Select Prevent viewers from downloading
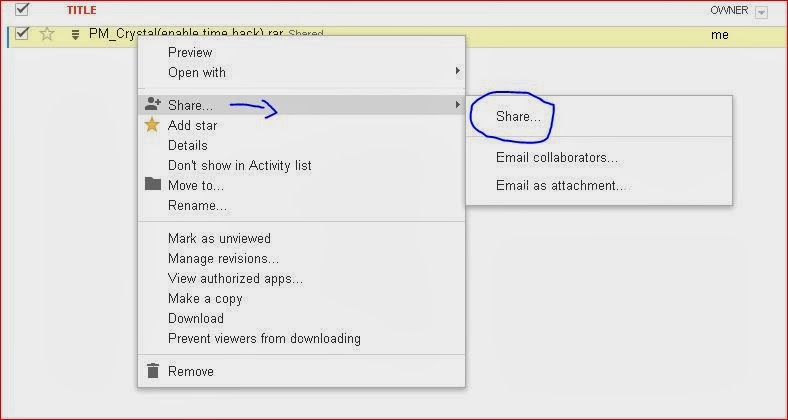Screen dimensions: 788x420 point(264,339)
